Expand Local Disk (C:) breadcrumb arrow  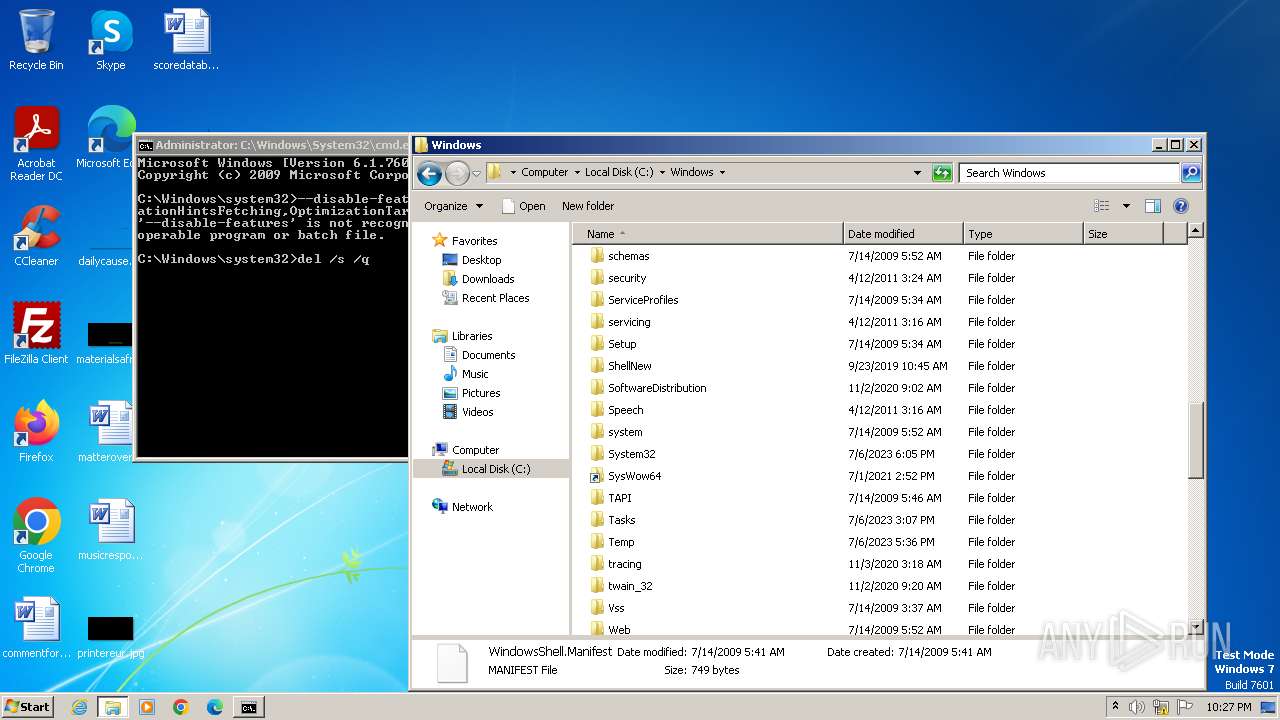(x=661, y=173)
